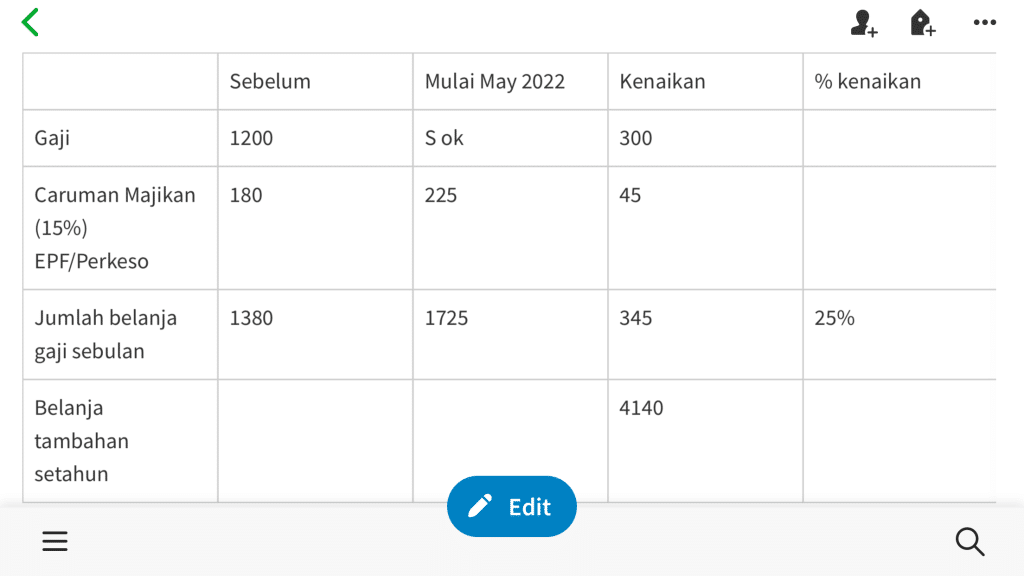This screenshot has width=1024, height=576.
Task: Go back with the green arrow
Action: click(x=30, y=22)
